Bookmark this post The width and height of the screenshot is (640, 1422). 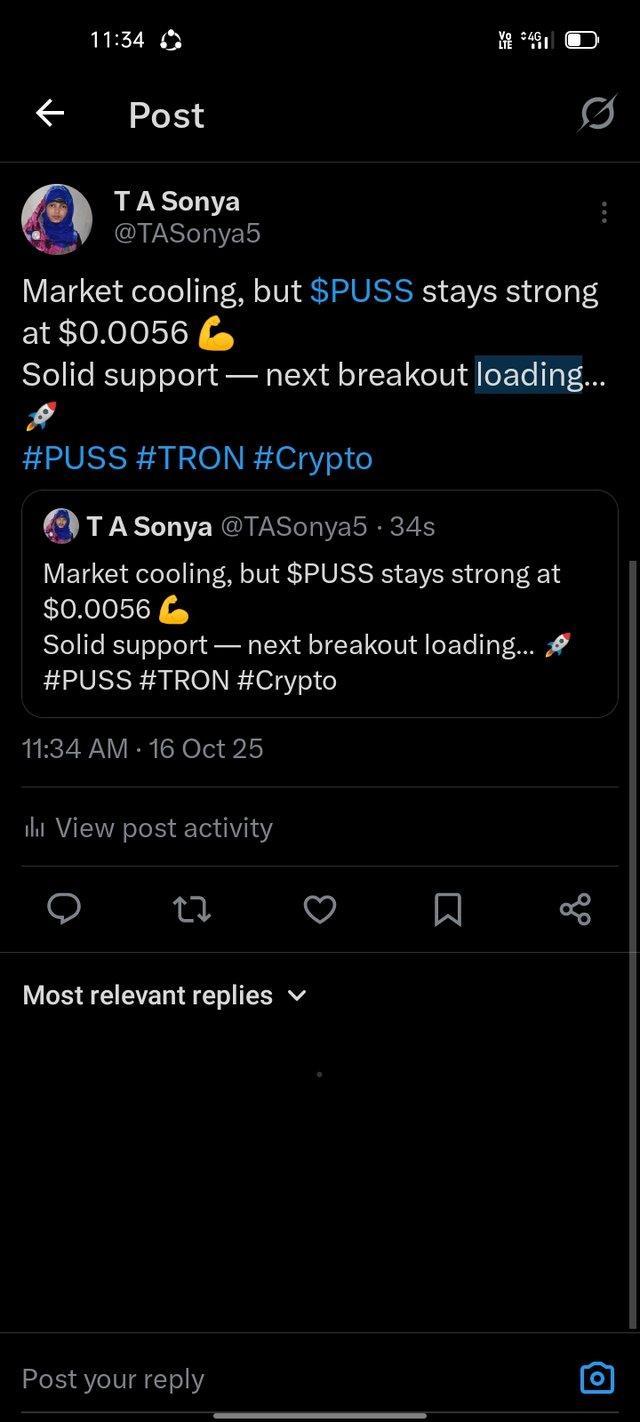[447, 909]
